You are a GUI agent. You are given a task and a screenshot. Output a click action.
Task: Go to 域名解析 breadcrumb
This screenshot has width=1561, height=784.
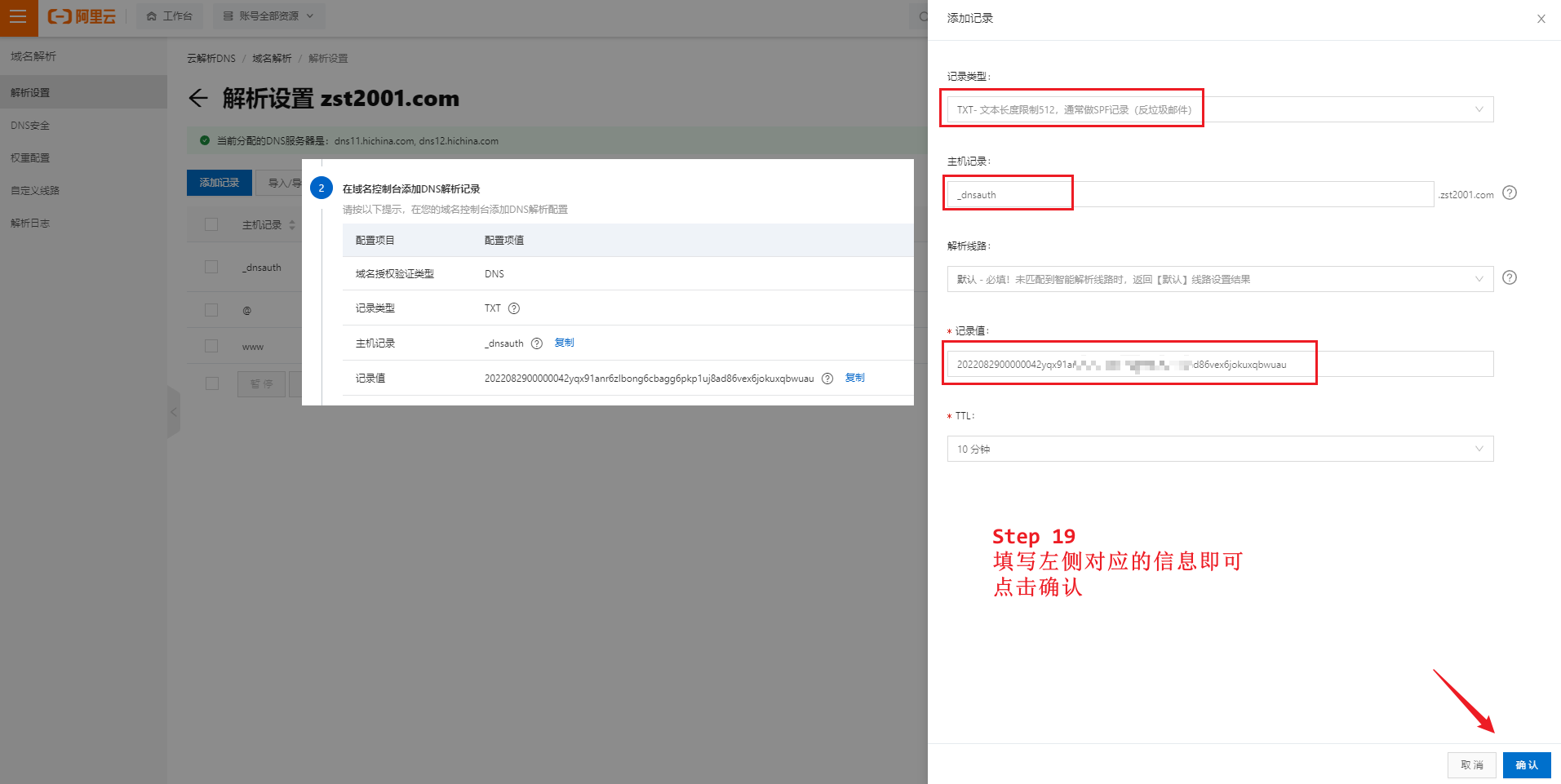click(x=272, y=59)
